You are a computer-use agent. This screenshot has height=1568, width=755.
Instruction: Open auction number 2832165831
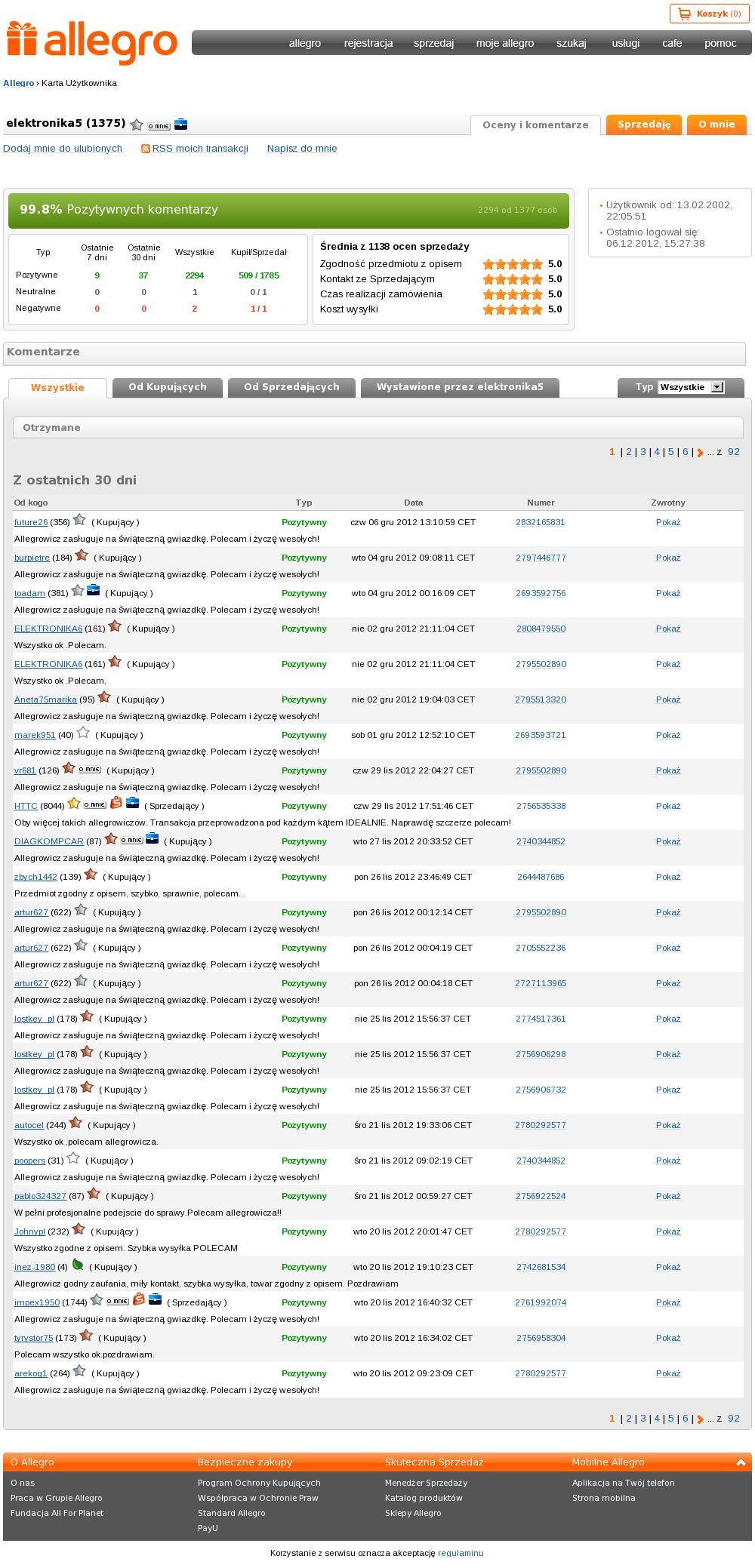541,522
